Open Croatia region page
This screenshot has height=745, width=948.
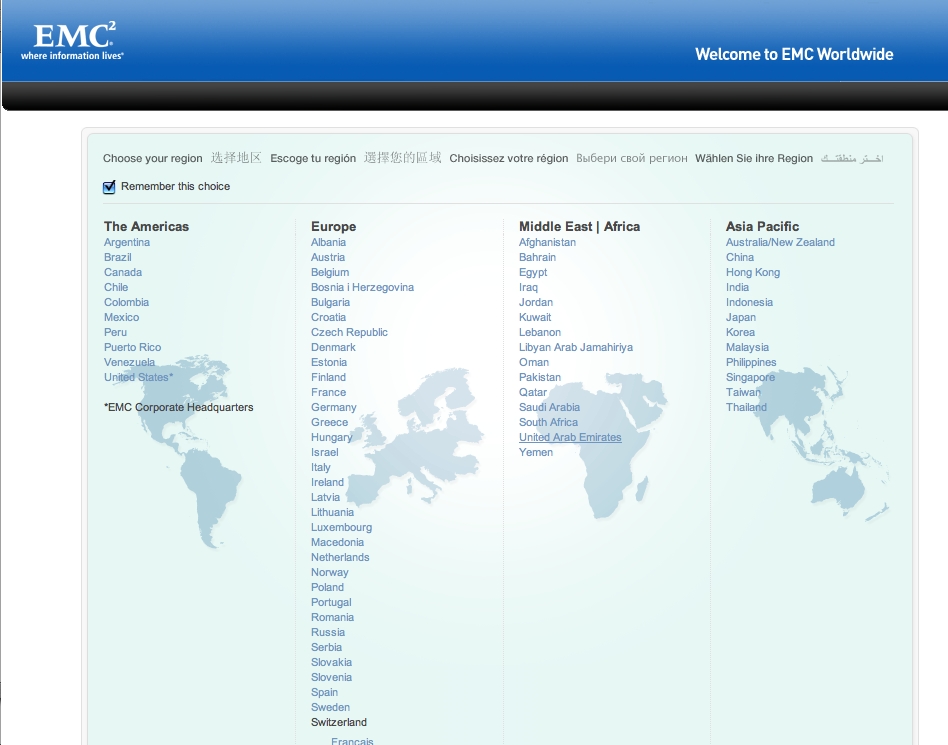click(x=328, y=317)
